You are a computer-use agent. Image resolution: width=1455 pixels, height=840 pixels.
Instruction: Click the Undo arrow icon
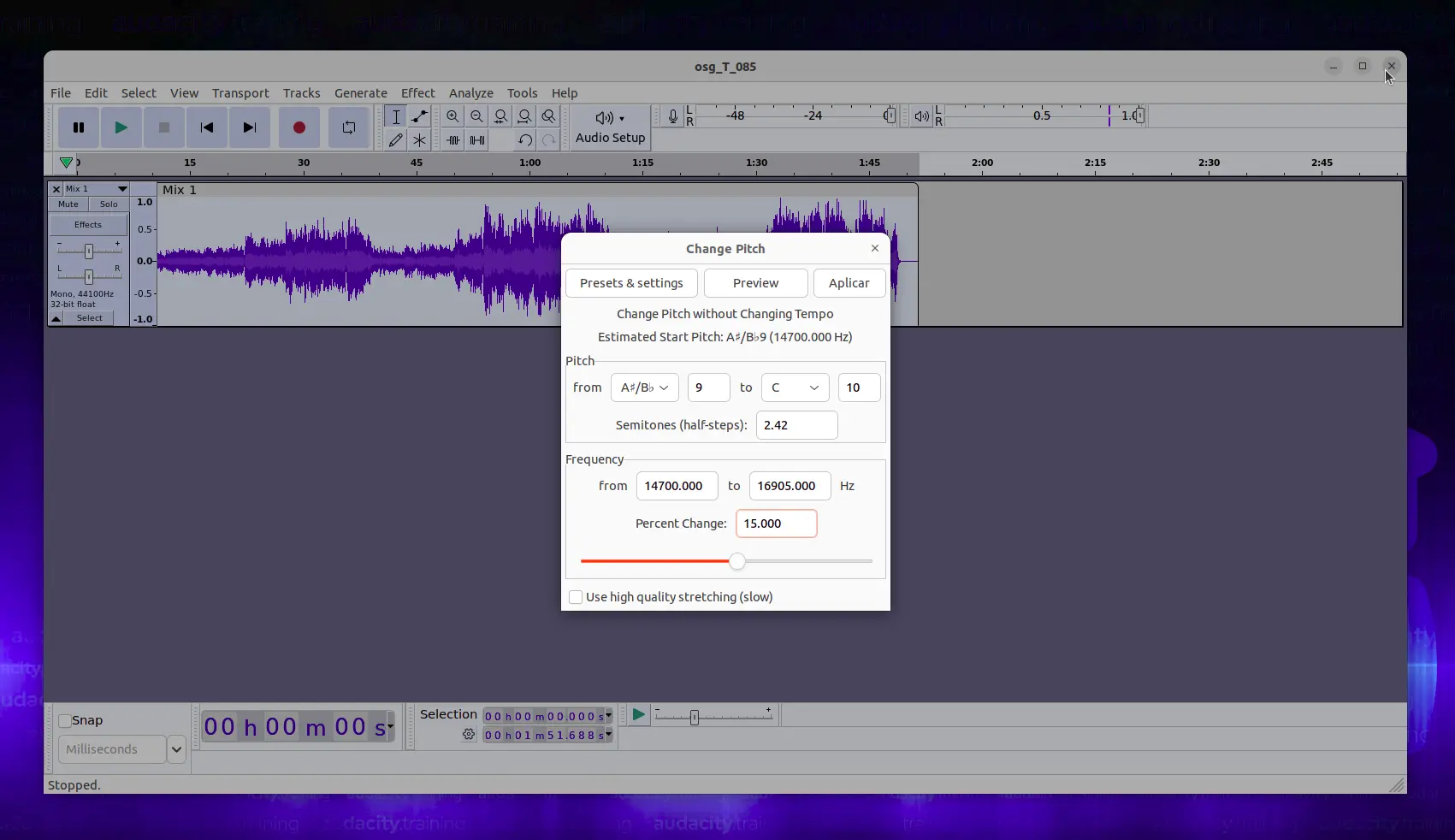525,139
